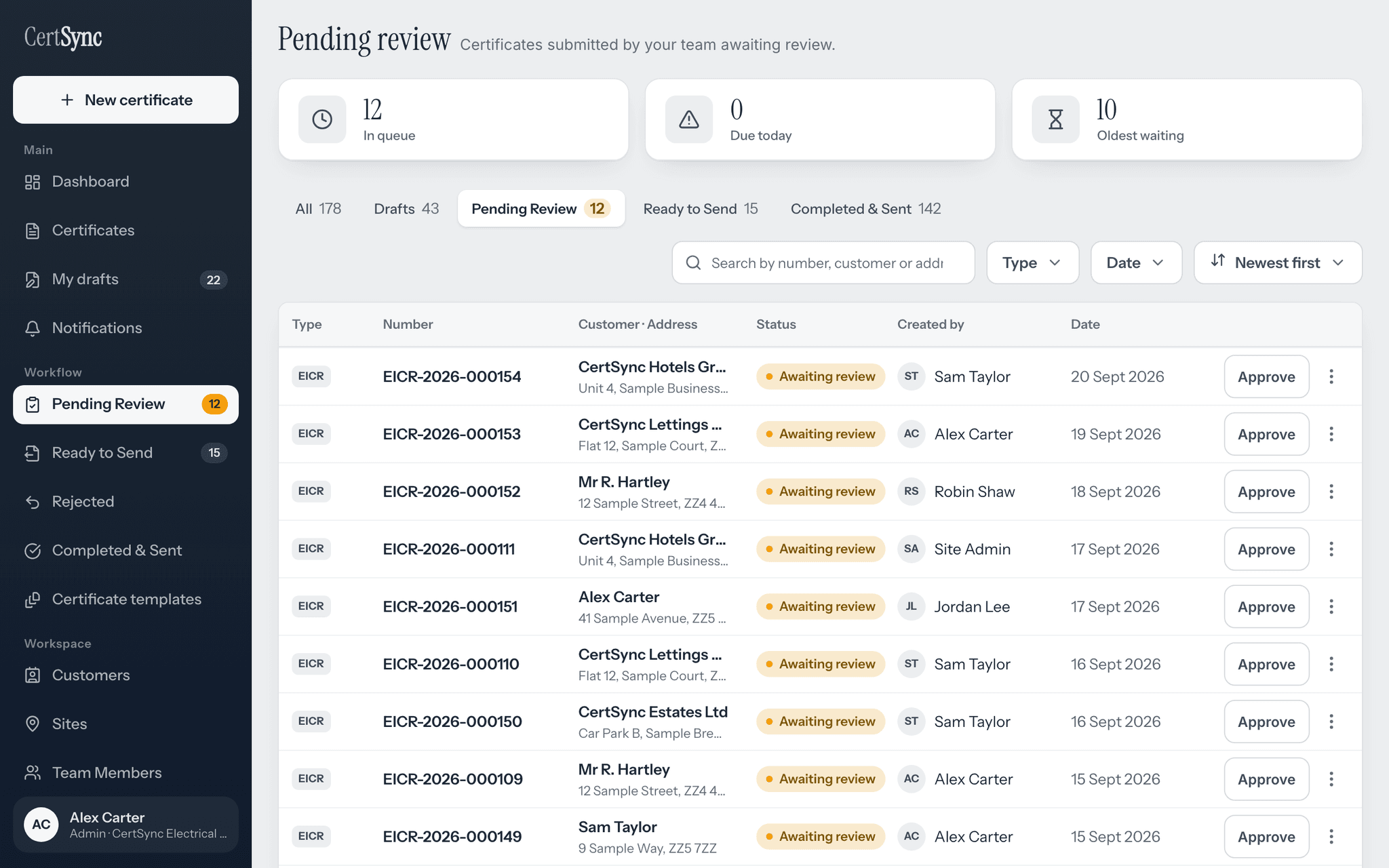This screenshot has width=1389, height=868.
Task: Click the Due today warning icon
Action: click(x=689, y=119)
